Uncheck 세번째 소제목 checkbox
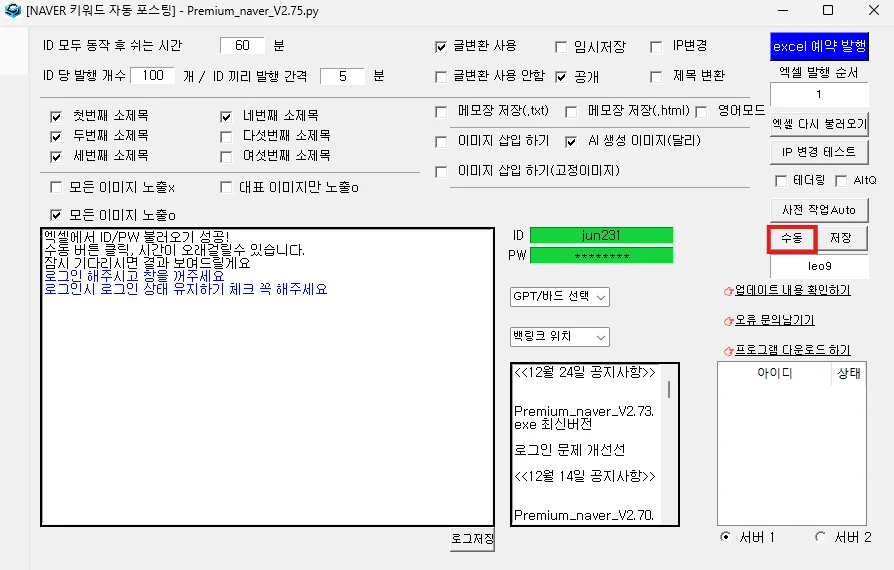Viewport: 894px width, 570px height. coord(56,157)
